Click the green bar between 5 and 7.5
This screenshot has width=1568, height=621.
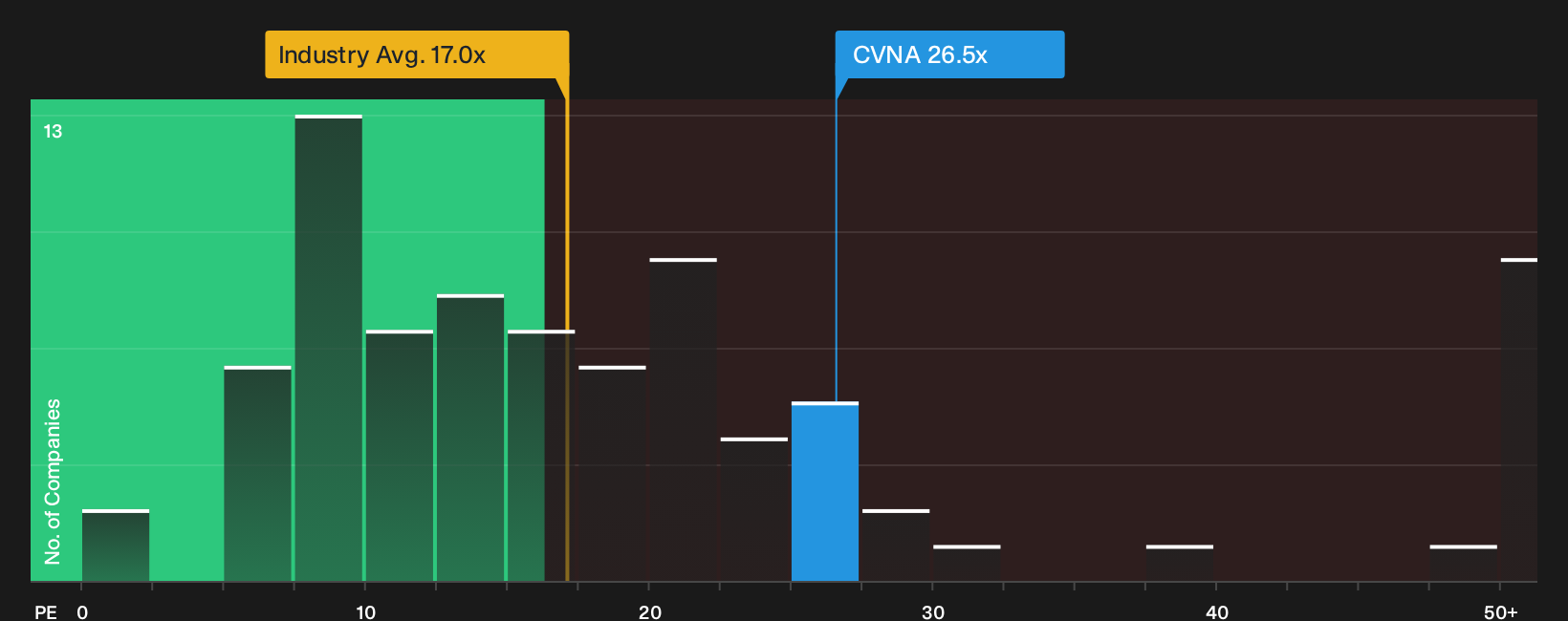coord(258,474)
